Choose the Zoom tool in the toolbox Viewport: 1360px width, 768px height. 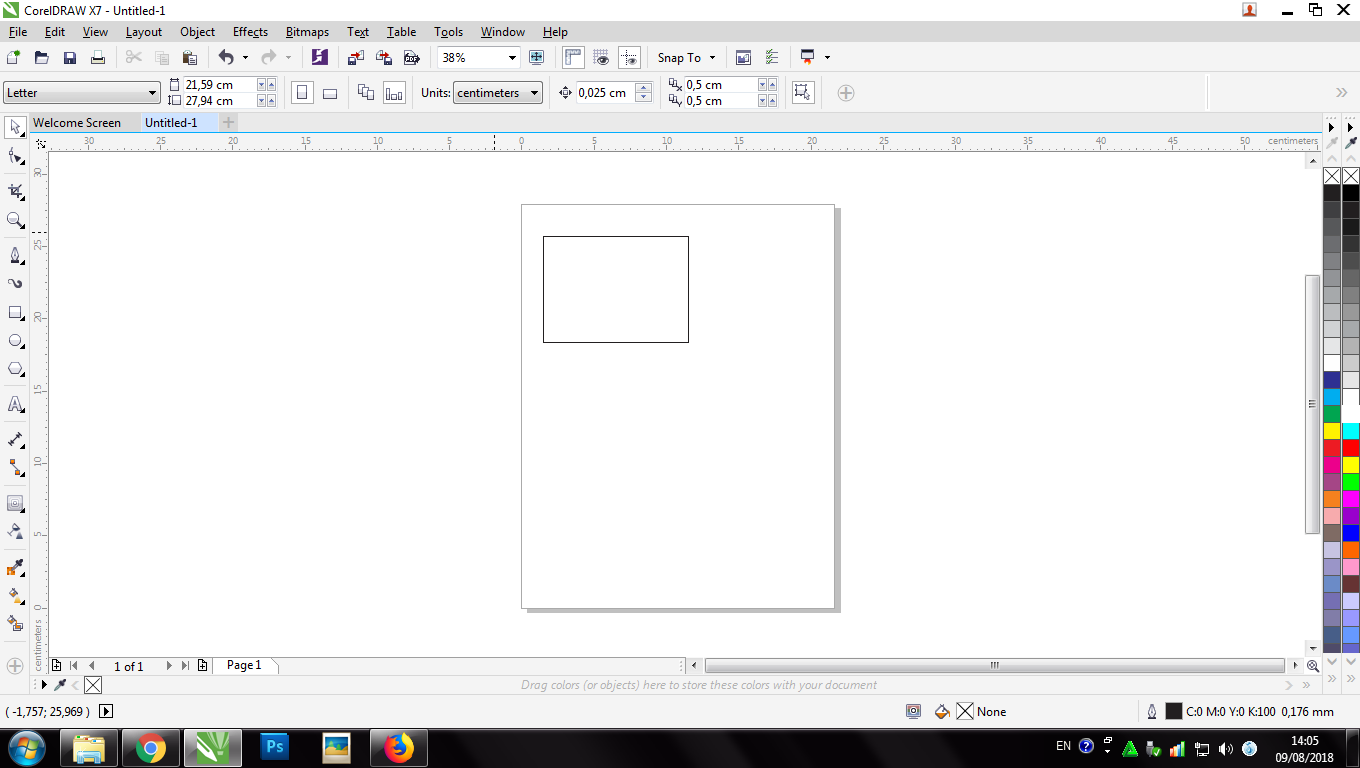[15, 220]
